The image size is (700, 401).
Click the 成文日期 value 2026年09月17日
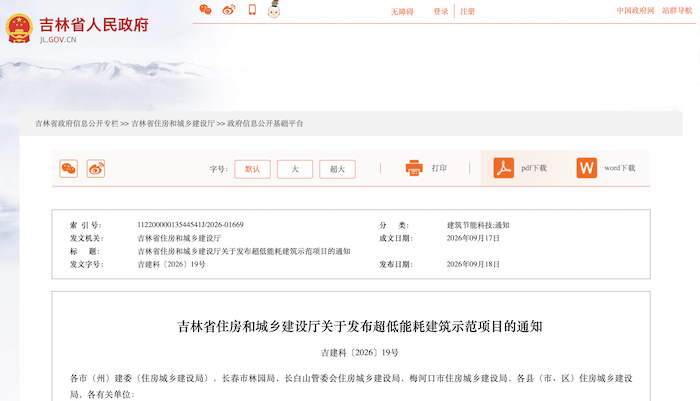coord(473,238)
